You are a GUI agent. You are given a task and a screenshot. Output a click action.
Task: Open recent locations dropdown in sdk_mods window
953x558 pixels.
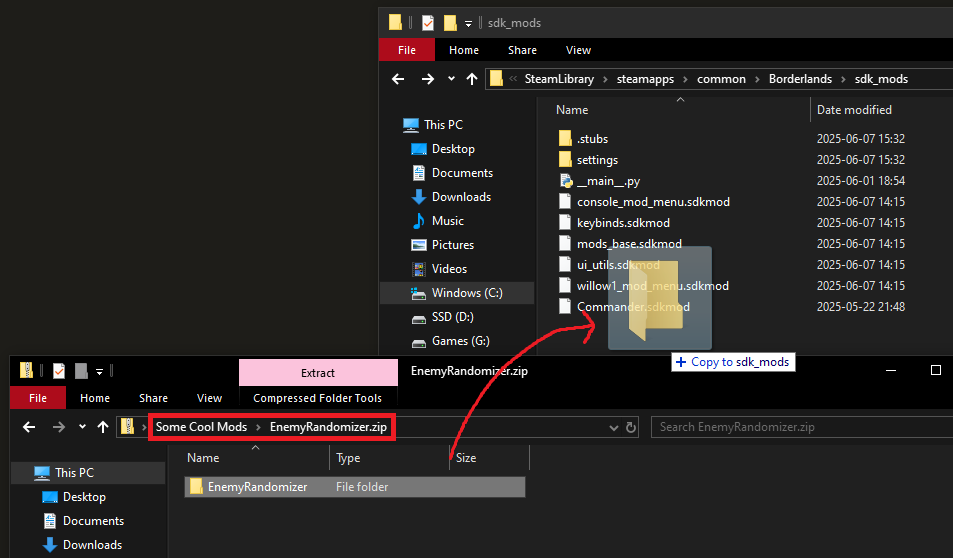click(451, 79)
